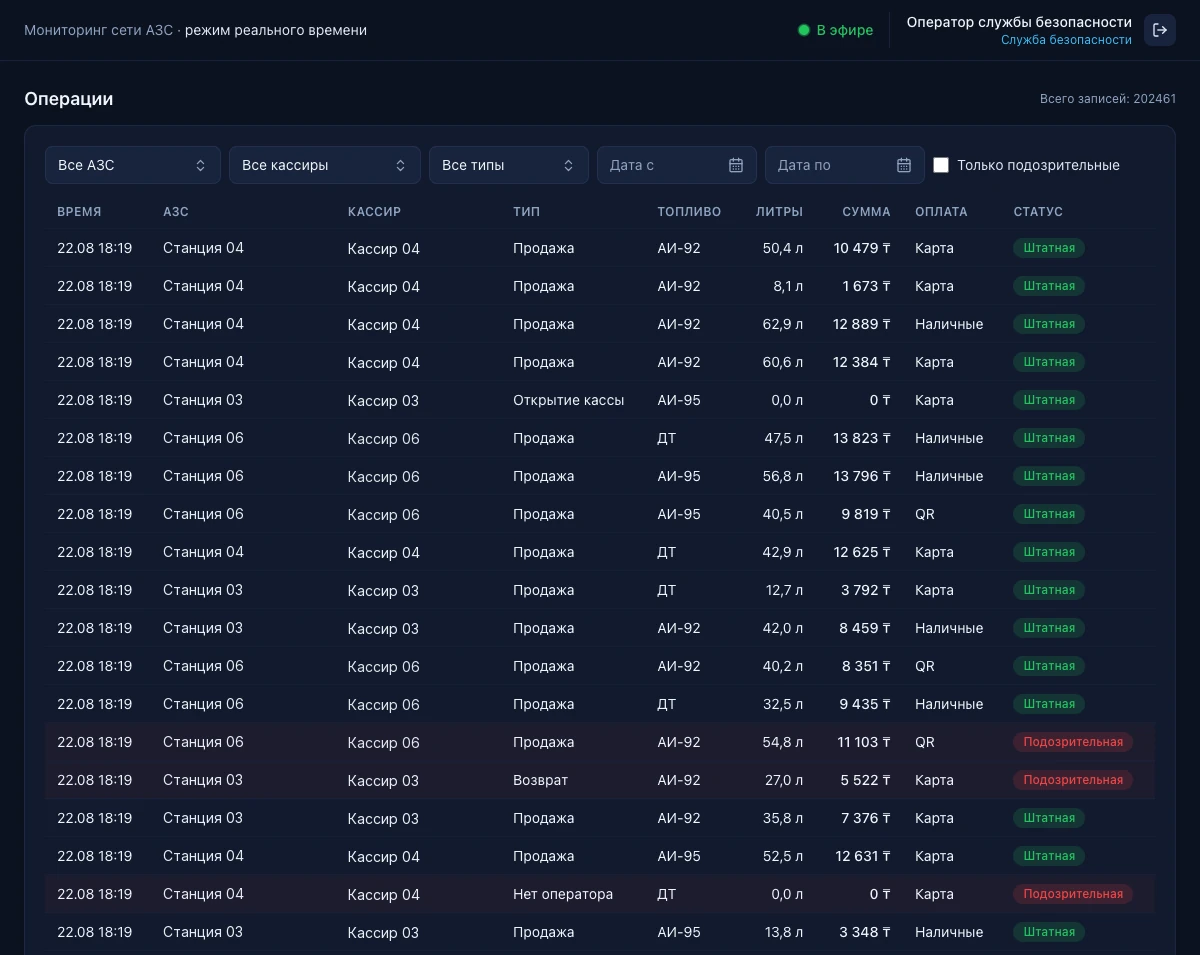Click the "8 351 ₸" amount cell

[x=866, y=666]
